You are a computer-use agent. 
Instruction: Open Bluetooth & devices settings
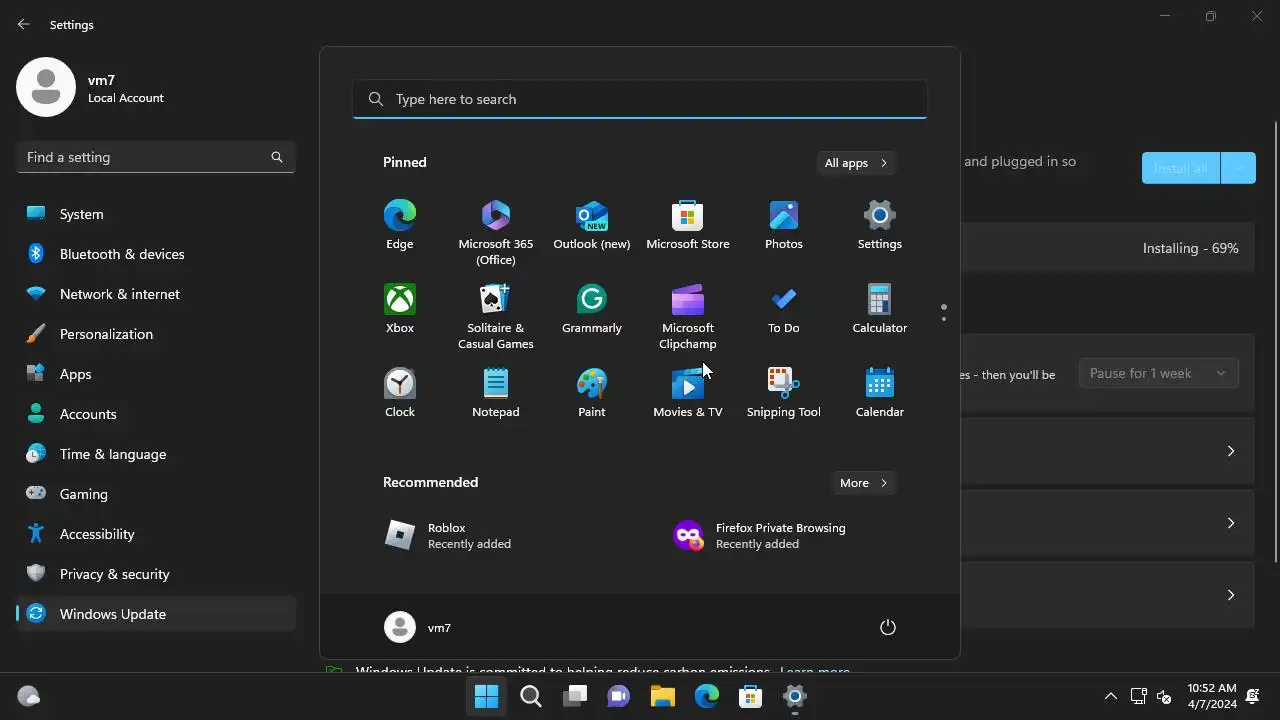(155, 254)
